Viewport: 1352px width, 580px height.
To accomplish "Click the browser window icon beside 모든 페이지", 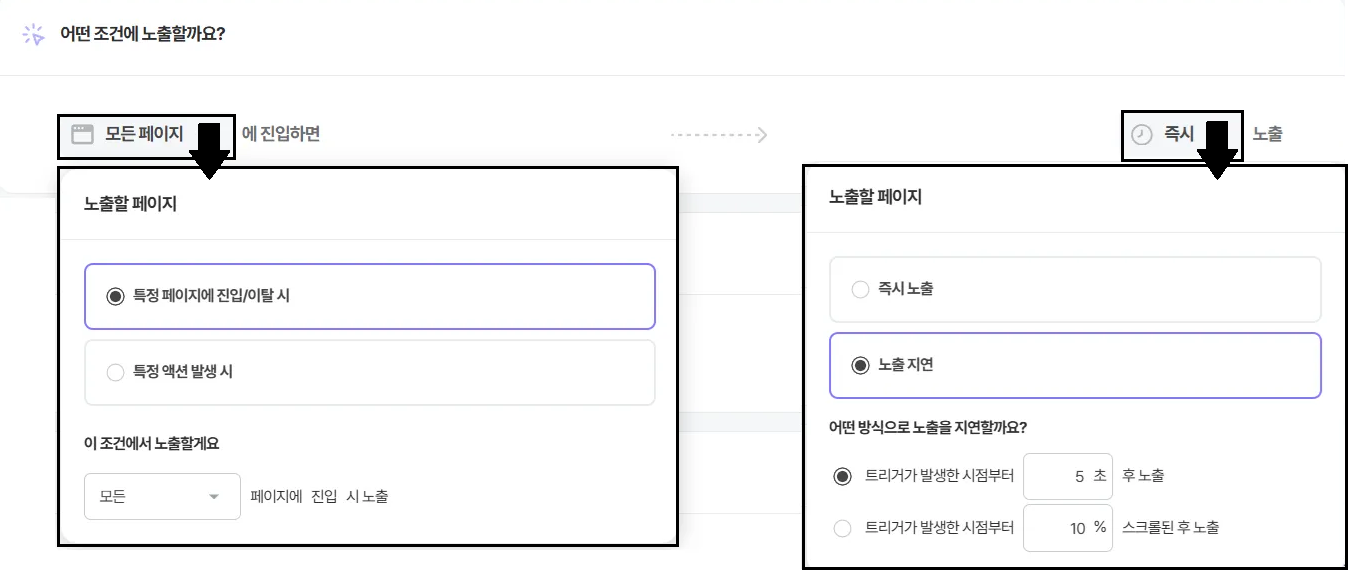I will coord(82,134).
